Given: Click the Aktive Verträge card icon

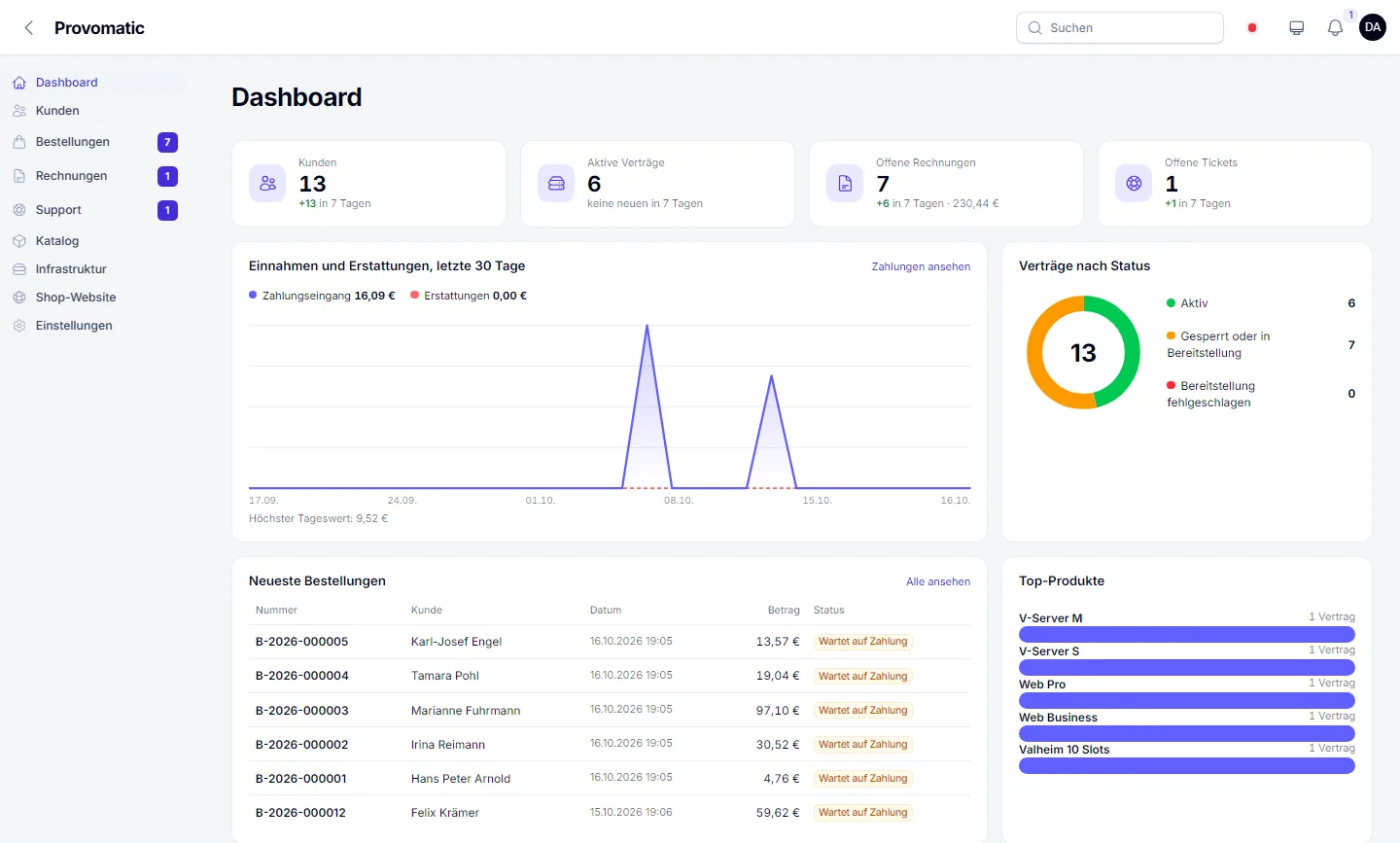Looking at the screenshot, I should click(x=556, y=184).
